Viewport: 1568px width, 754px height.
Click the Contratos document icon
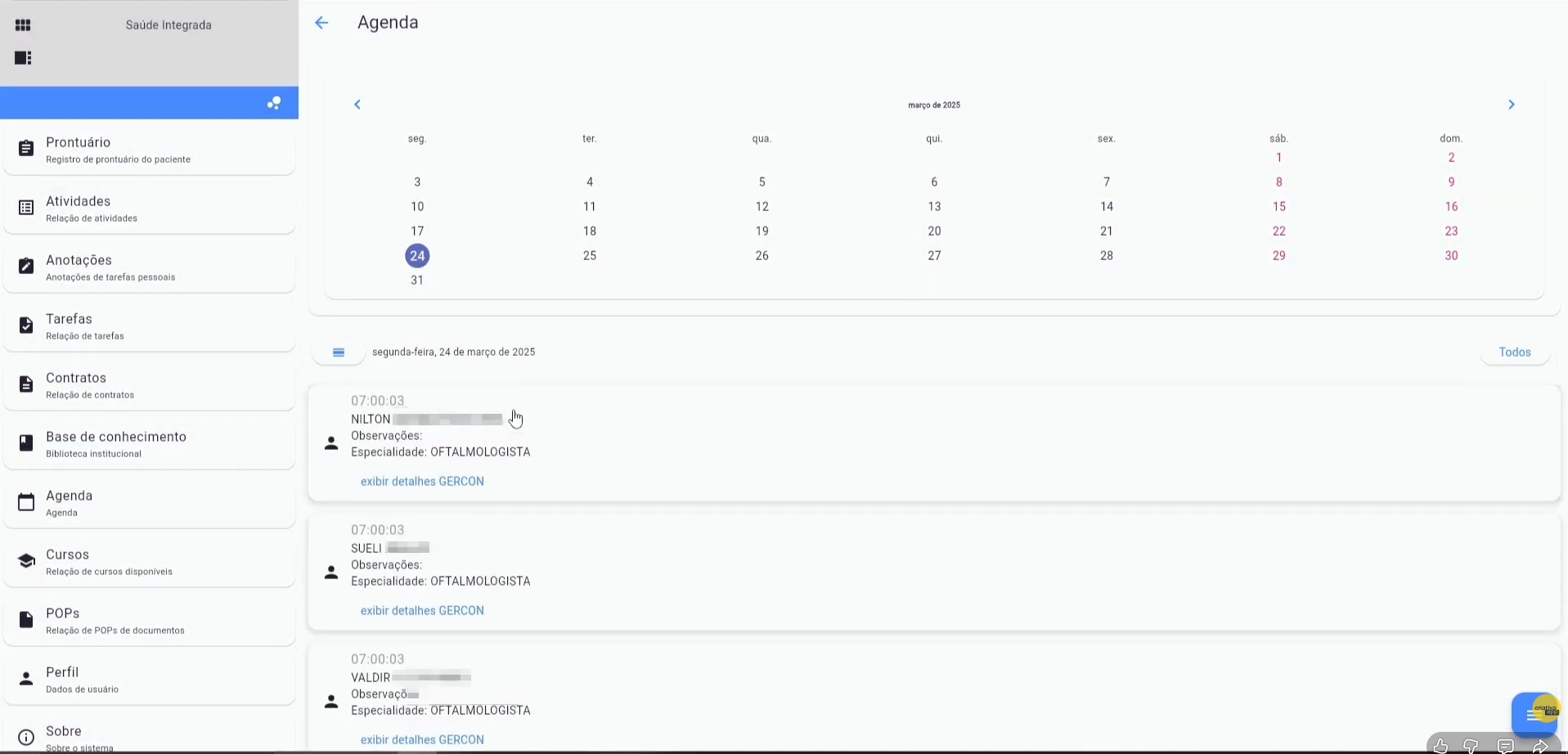tap(26, 384)
